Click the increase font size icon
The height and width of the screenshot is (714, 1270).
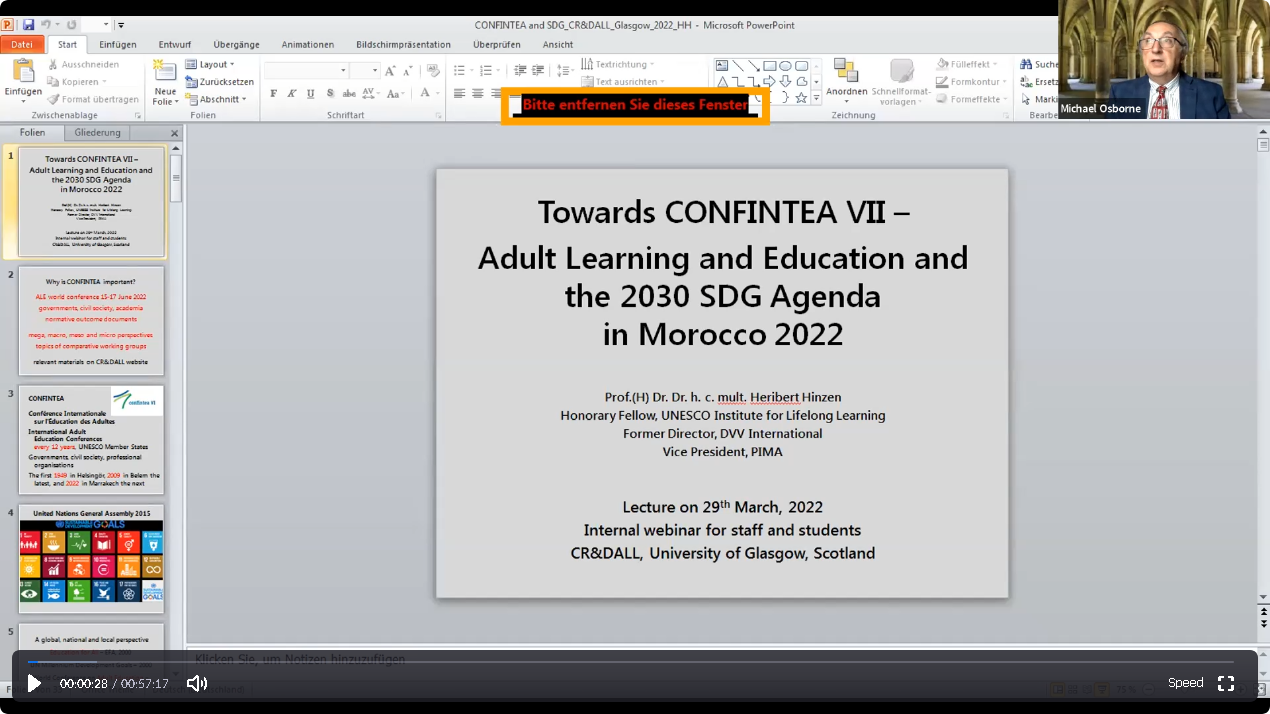pos(391,71)
